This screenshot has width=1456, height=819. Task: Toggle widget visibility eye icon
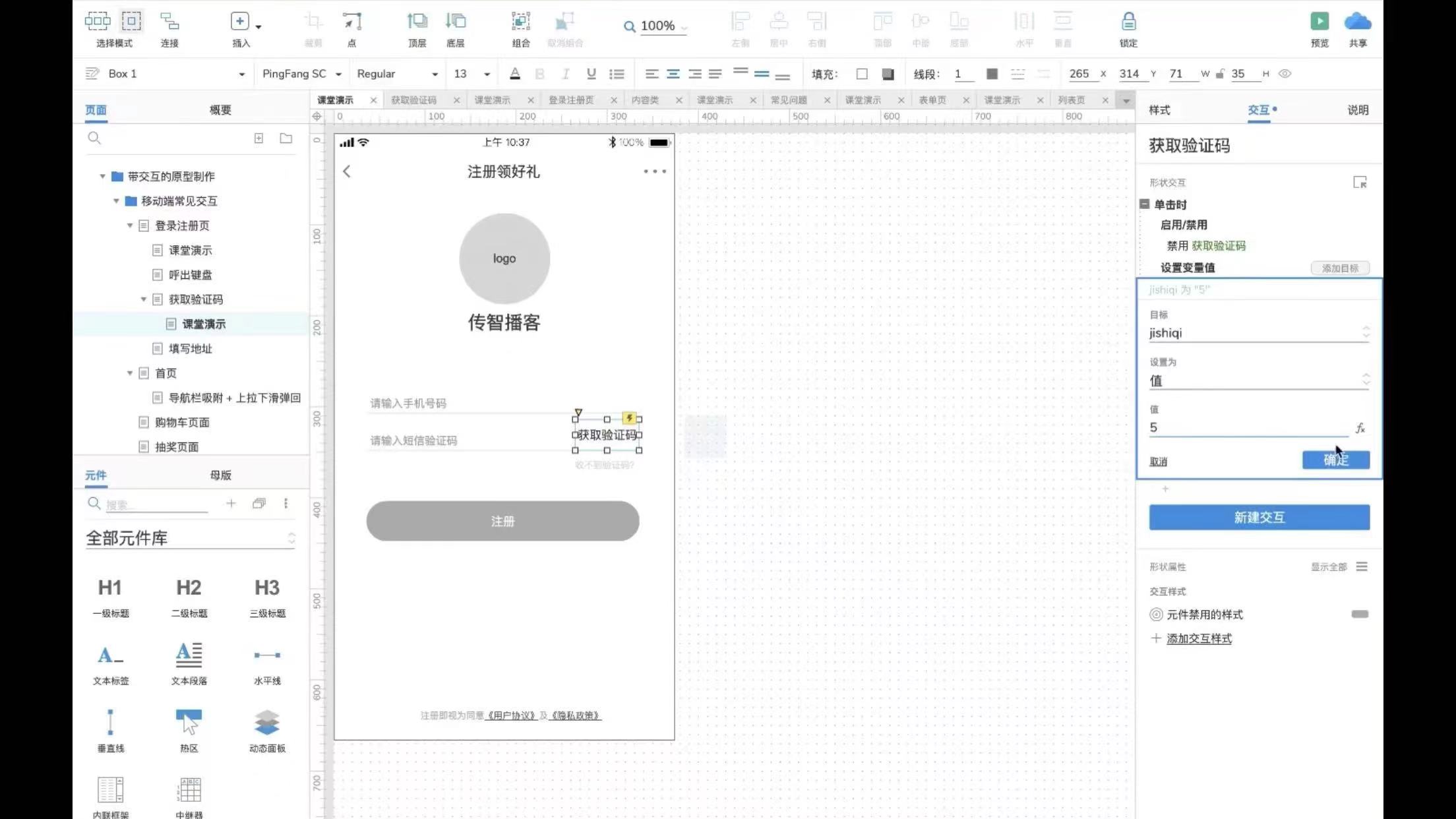1285,74
